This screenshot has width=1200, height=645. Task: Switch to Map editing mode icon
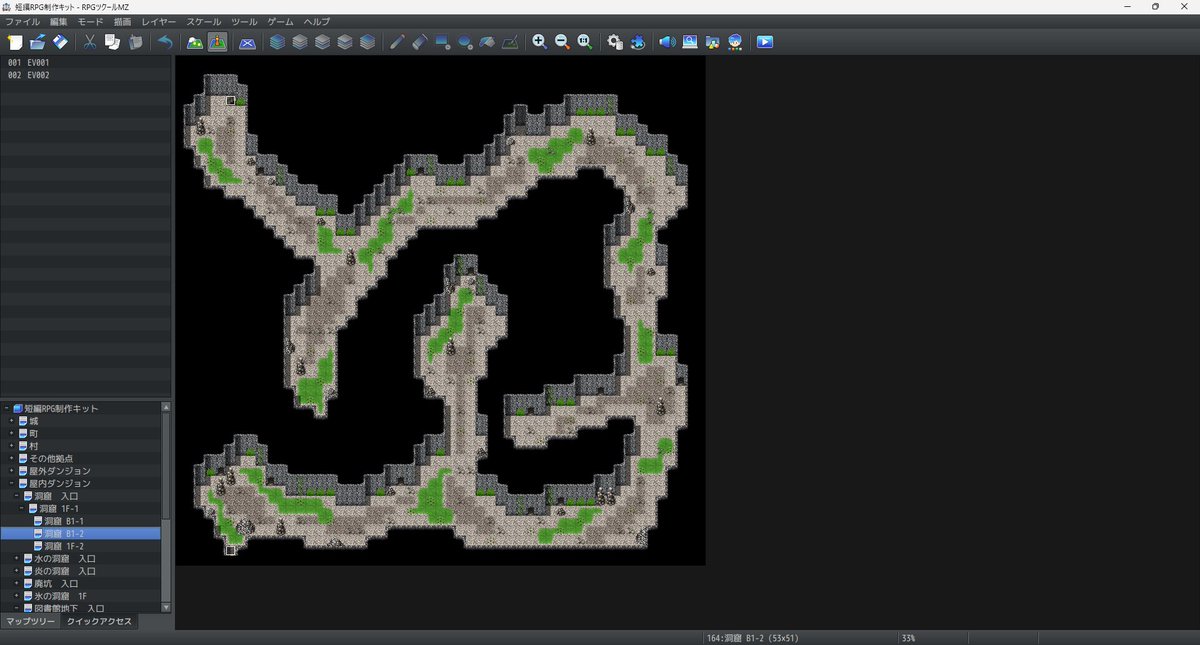(195, 42)
